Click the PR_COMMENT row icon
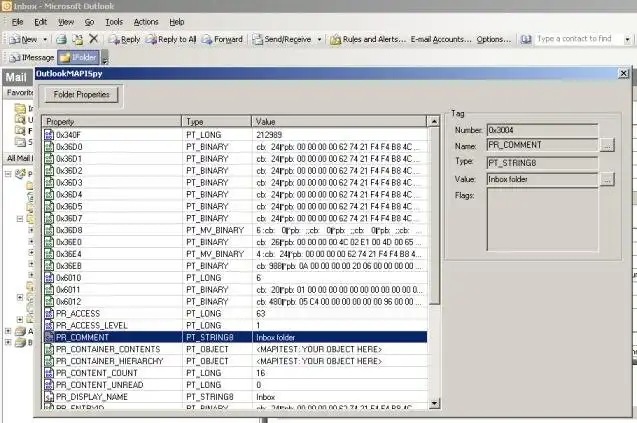 [x=49, y=337]
